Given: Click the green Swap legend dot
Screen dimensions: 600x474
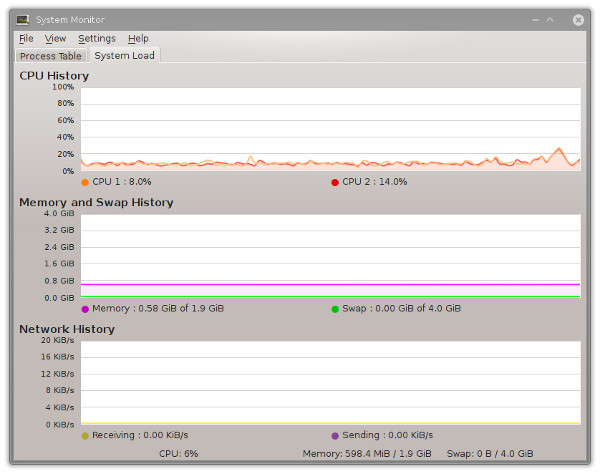Looking at the screenshot, I should pos(335,309).
